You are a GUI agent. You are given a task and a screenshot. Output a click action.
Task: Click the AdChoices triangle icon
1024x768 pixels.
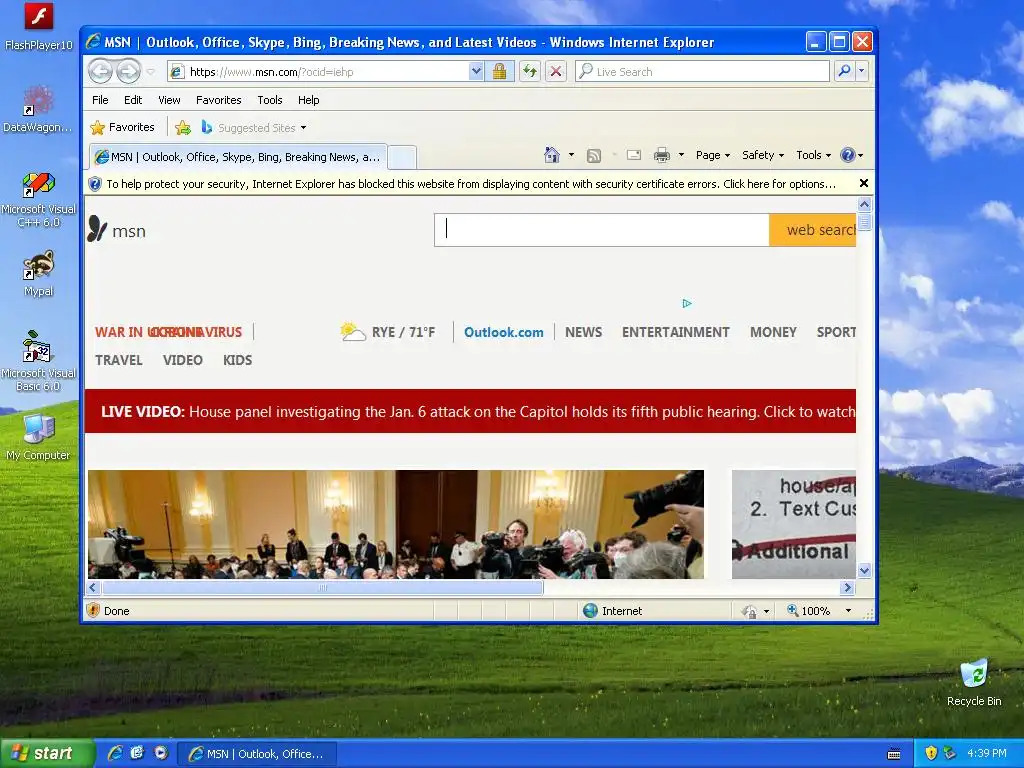coord(687,303)
